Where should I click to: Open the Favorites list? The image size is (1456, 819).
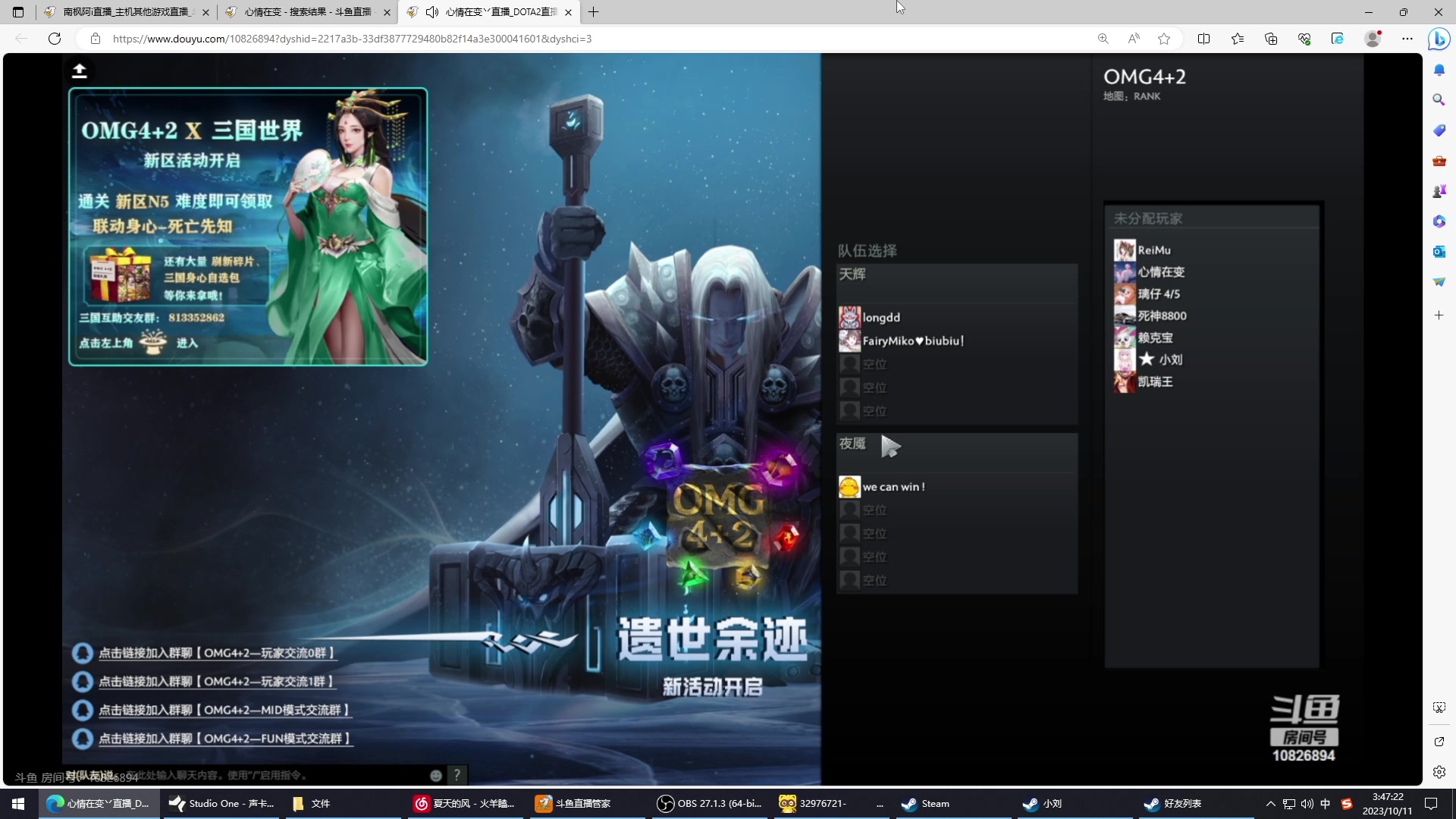[x=1238, y=39]
